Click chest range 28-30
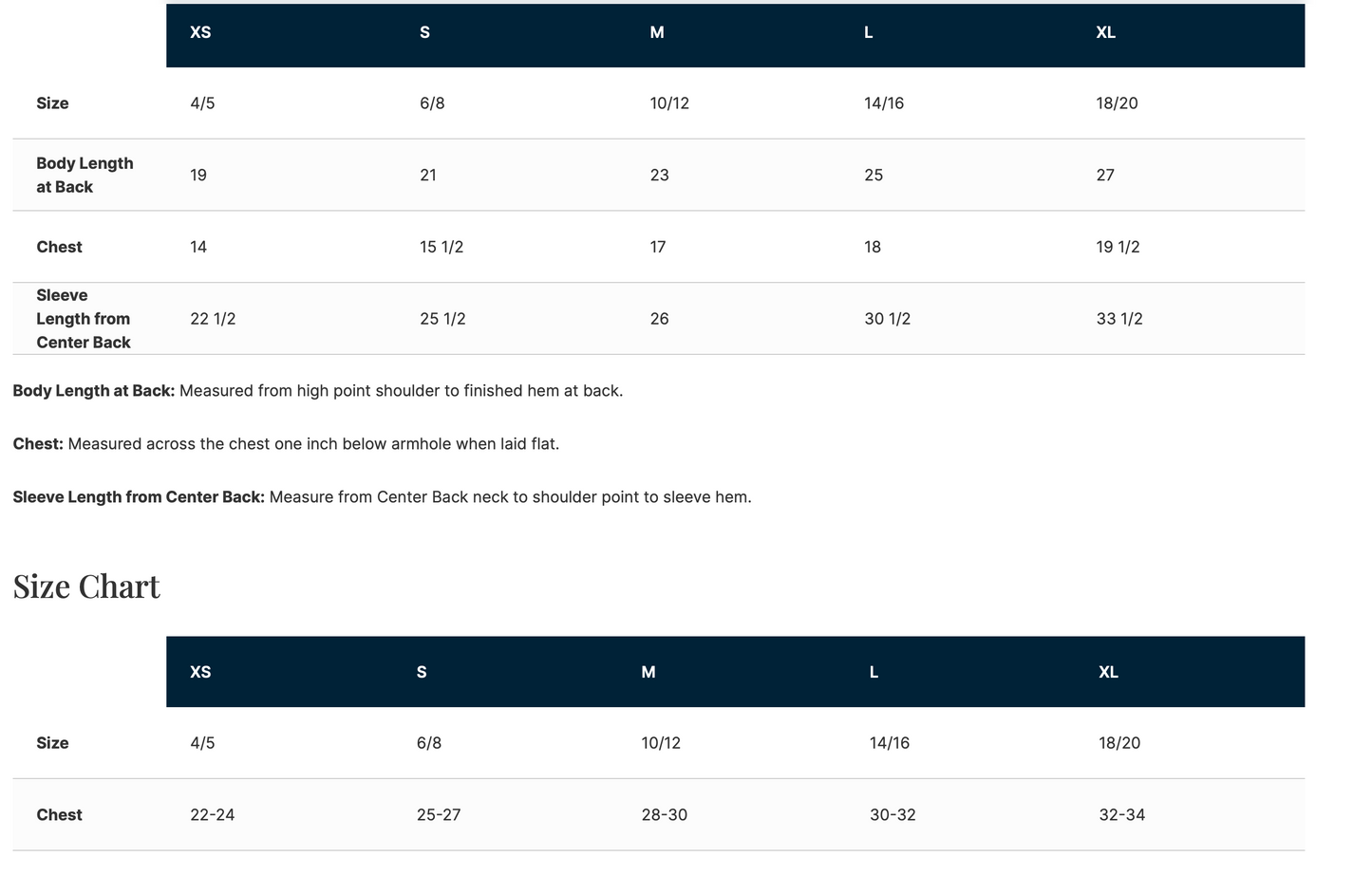 664,815
